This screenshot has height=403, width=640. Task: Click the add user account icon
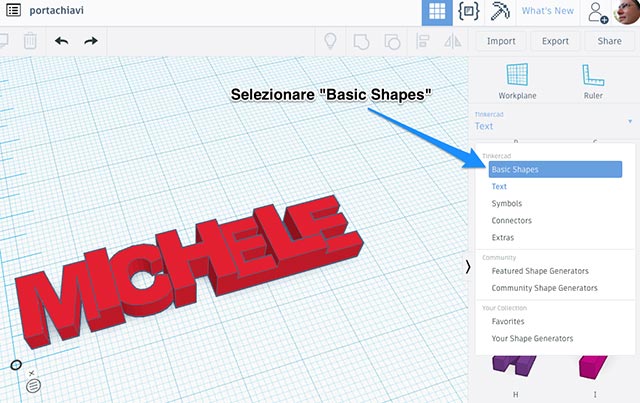598,12
